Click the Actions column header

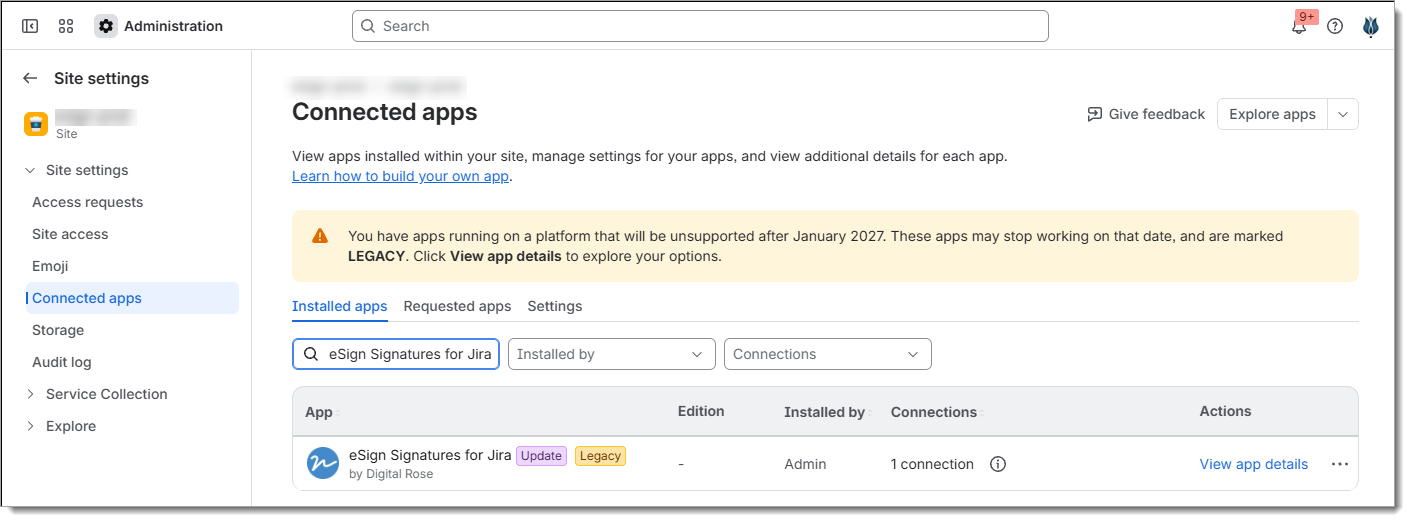1225,411
